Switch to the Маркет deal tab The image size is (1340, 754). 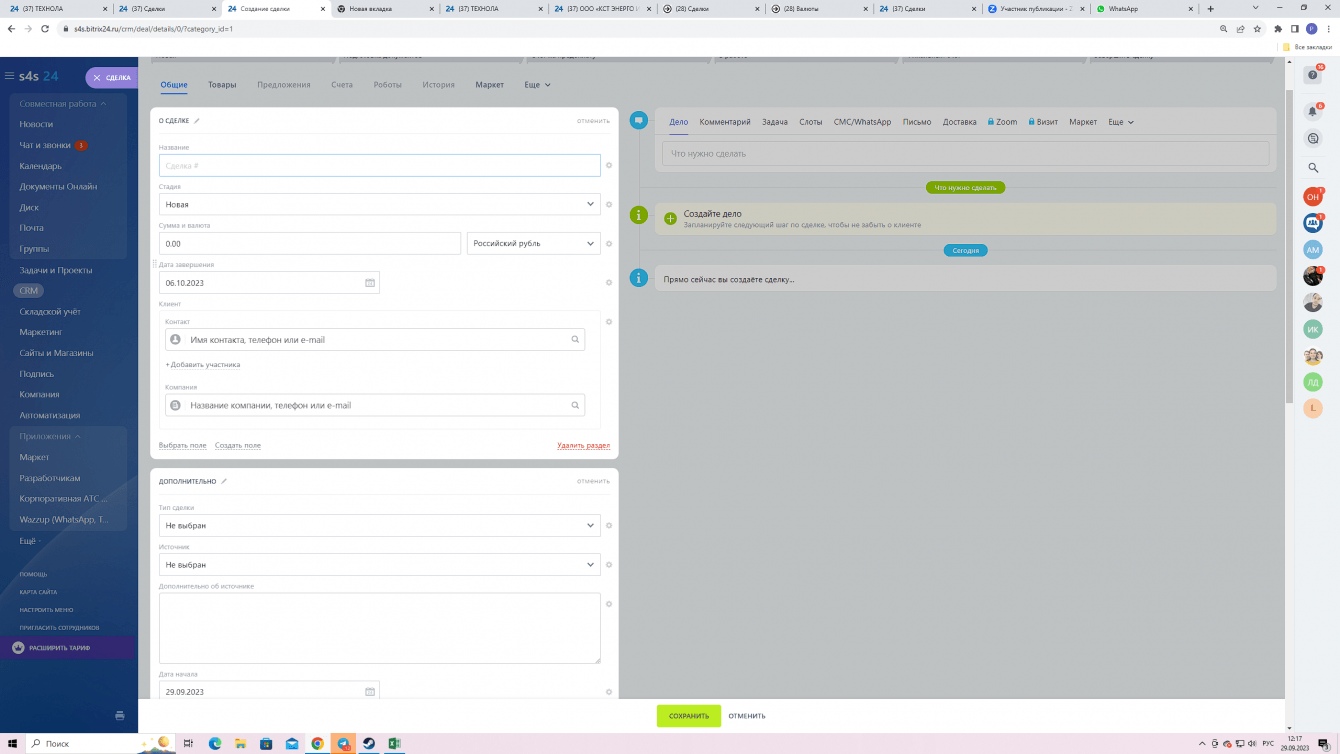tap(490, 85)
